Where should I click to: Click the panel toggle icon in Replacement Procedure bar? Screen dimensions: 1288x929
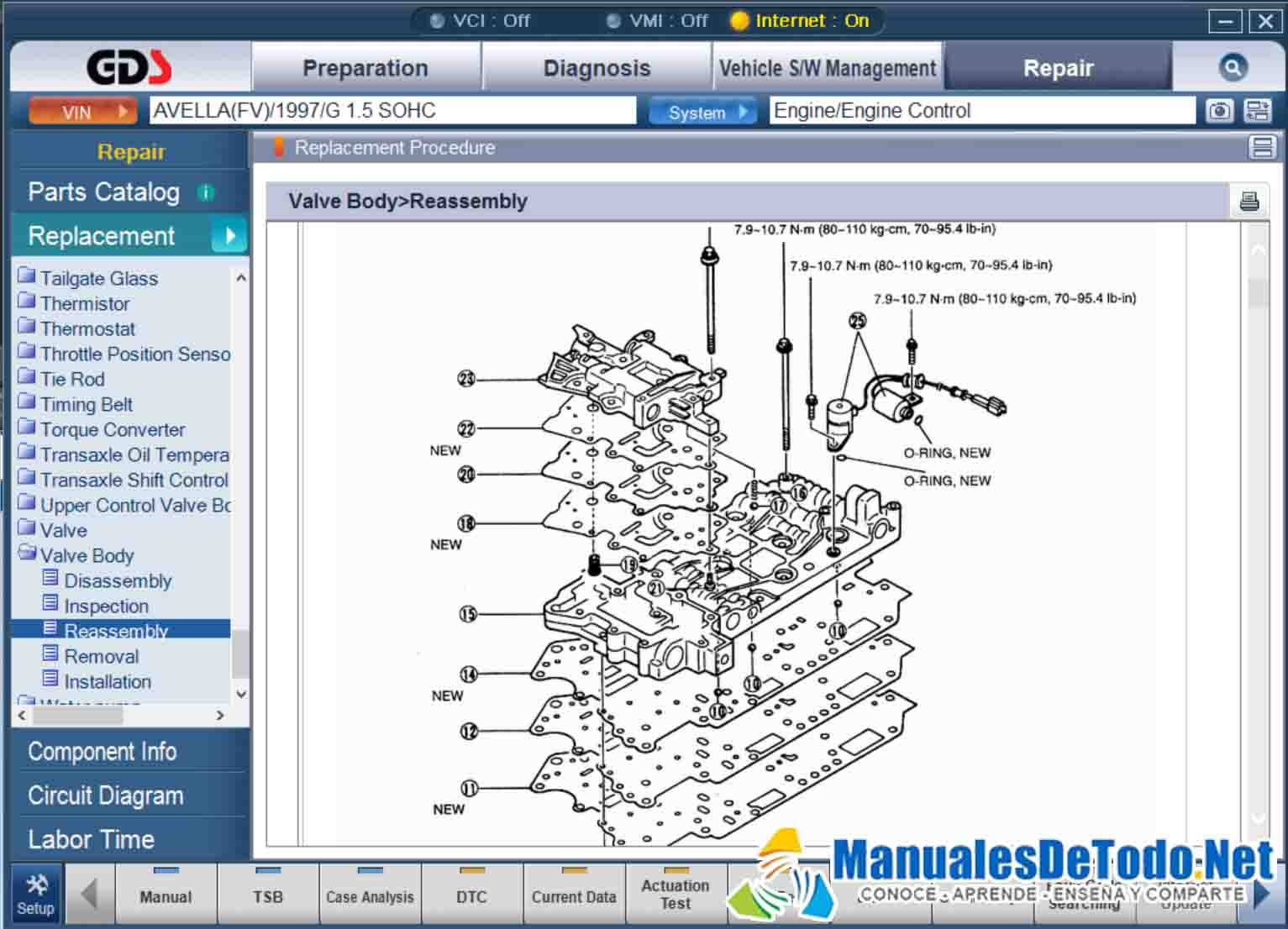[x=1262, y=148]
